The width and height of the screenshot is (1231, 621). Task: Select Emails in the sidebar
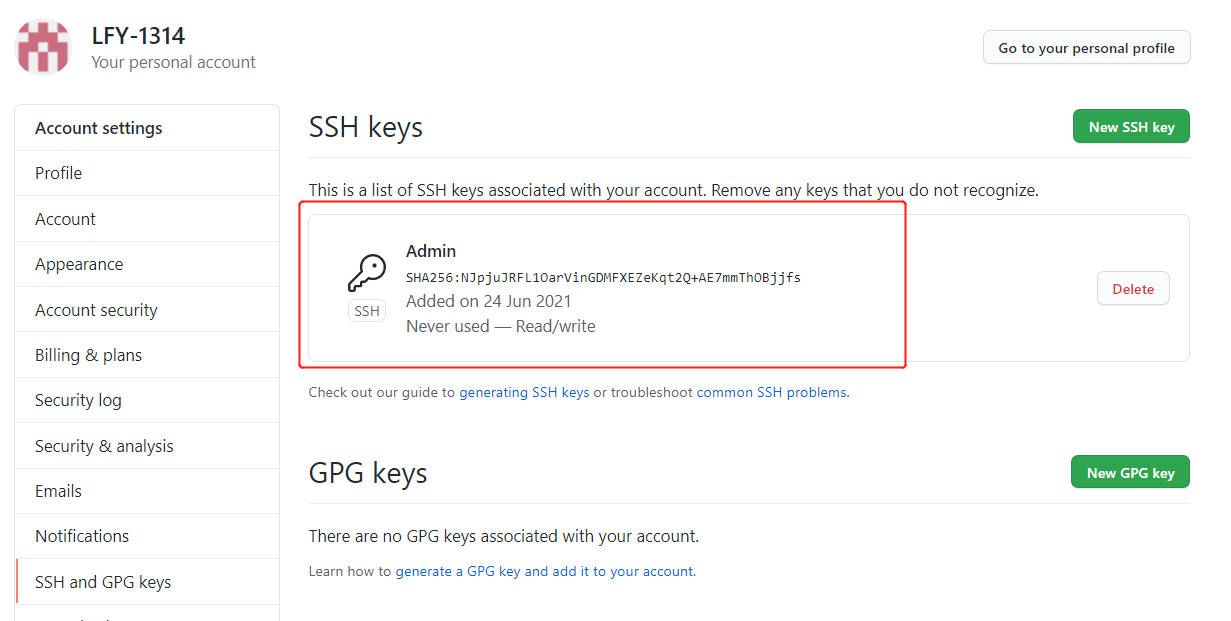pos(58,491)
